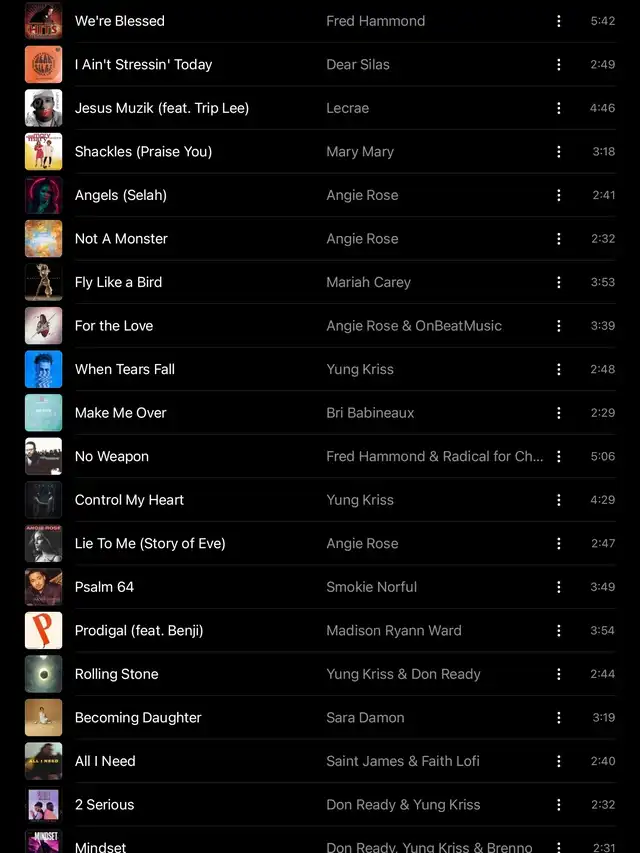Expand the options menu for 2 Serious
The image size is (640, 853).
(x=558, y=805)
